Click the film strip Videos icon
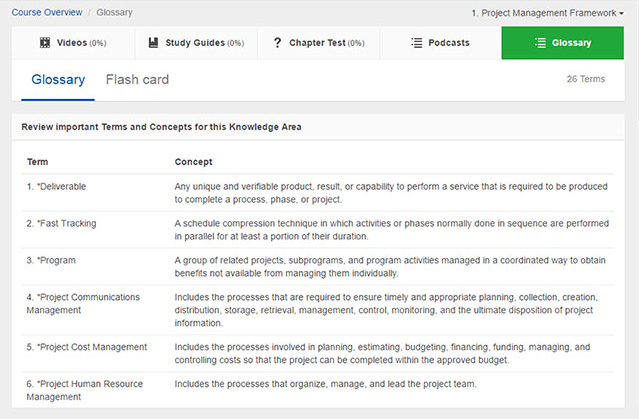639x419 pixels. (45, 42)
